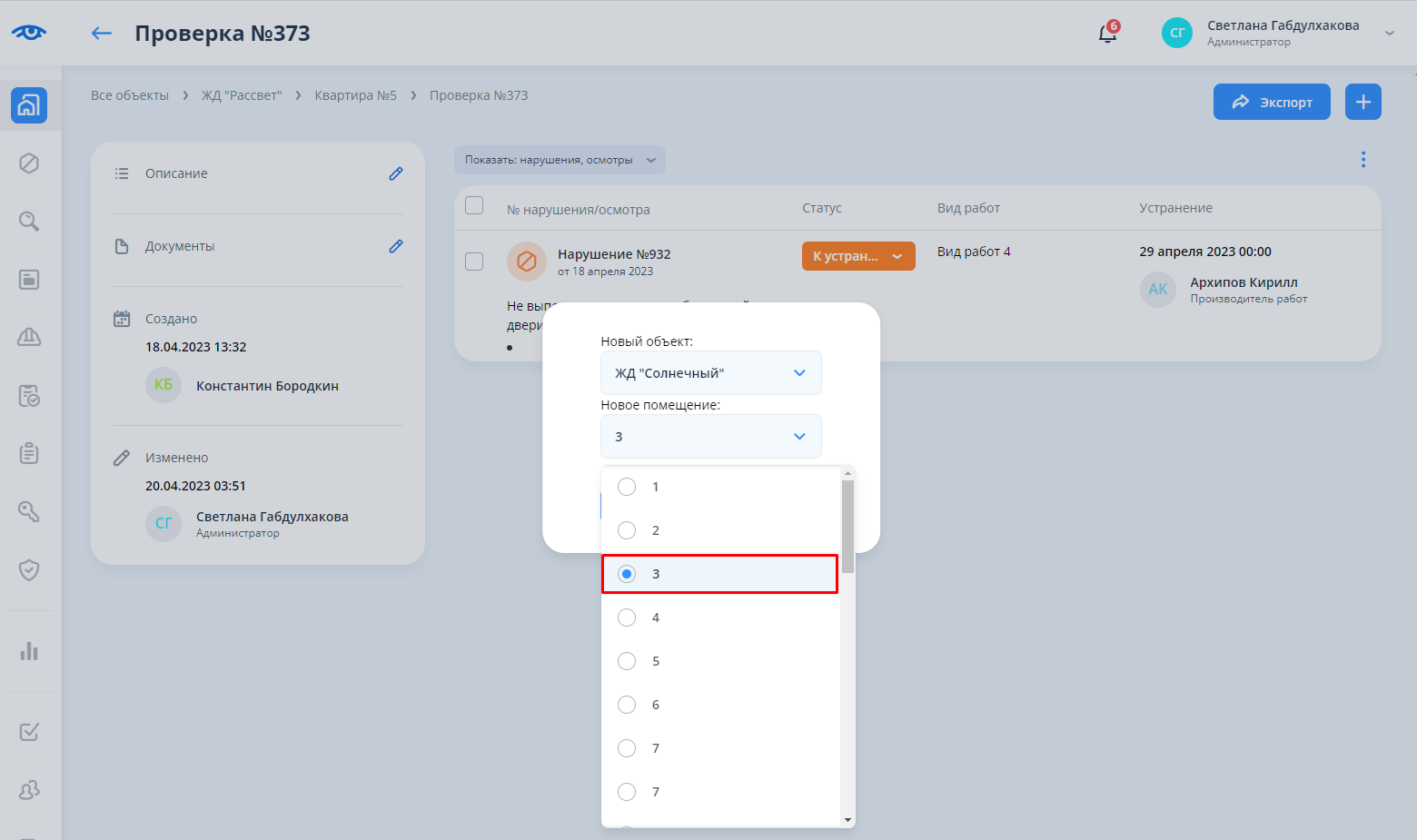Viewport: 1417px width, 840px height.
Task: Click the back arrow next to Проверка №373
Action: (x=101, y=34)
